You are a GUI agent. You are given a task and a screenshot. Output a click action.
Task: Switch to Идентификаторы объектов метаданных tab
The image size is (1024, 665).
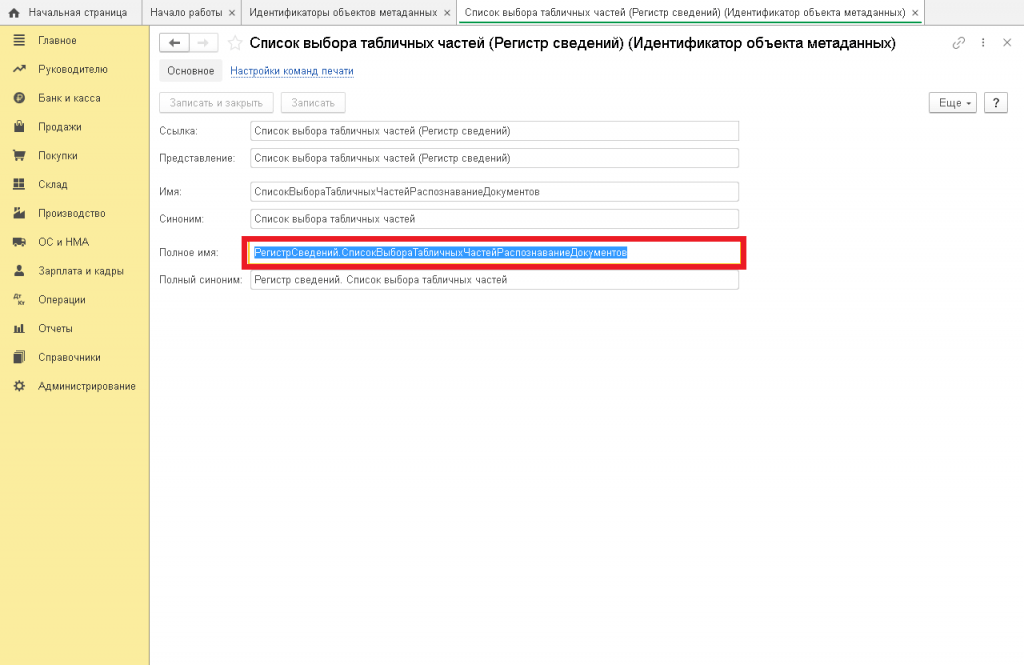344,12
